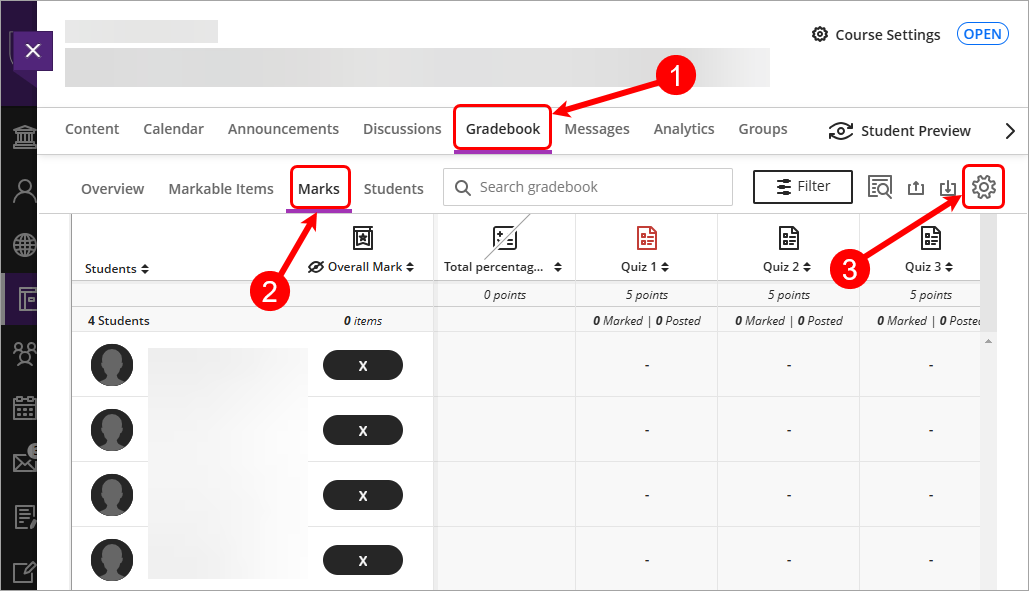Open the groups icon in left sidebar
This screenshot has height=591, width=1029.
[x=22, y=352]
